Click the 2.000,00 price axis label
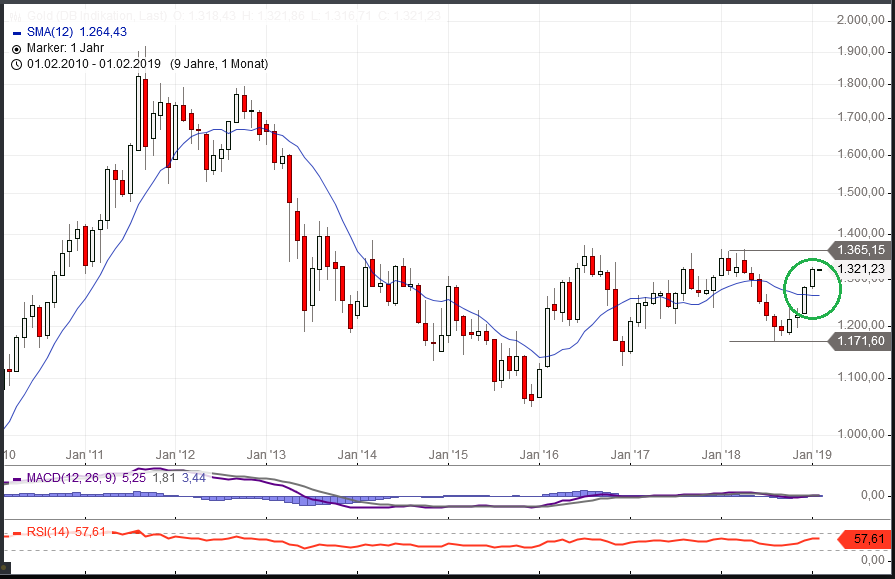Viewport: 895px width, 579px height. pos(861,20)
